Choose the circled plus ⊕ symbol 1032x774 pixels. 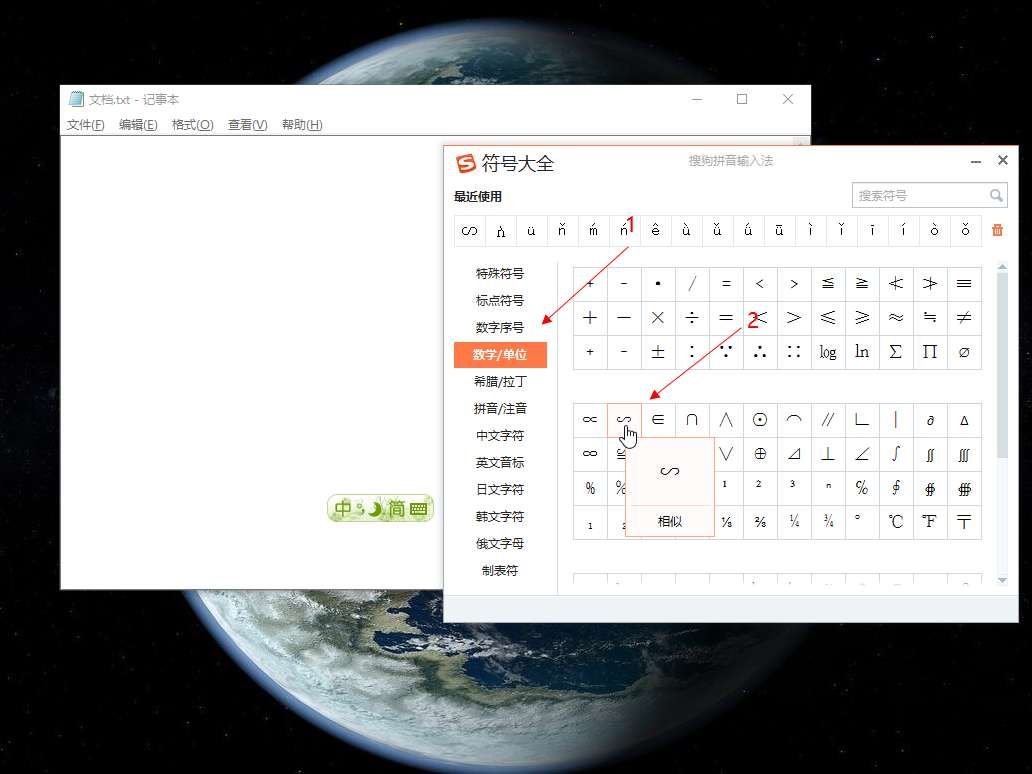click(x=760, y=454)
